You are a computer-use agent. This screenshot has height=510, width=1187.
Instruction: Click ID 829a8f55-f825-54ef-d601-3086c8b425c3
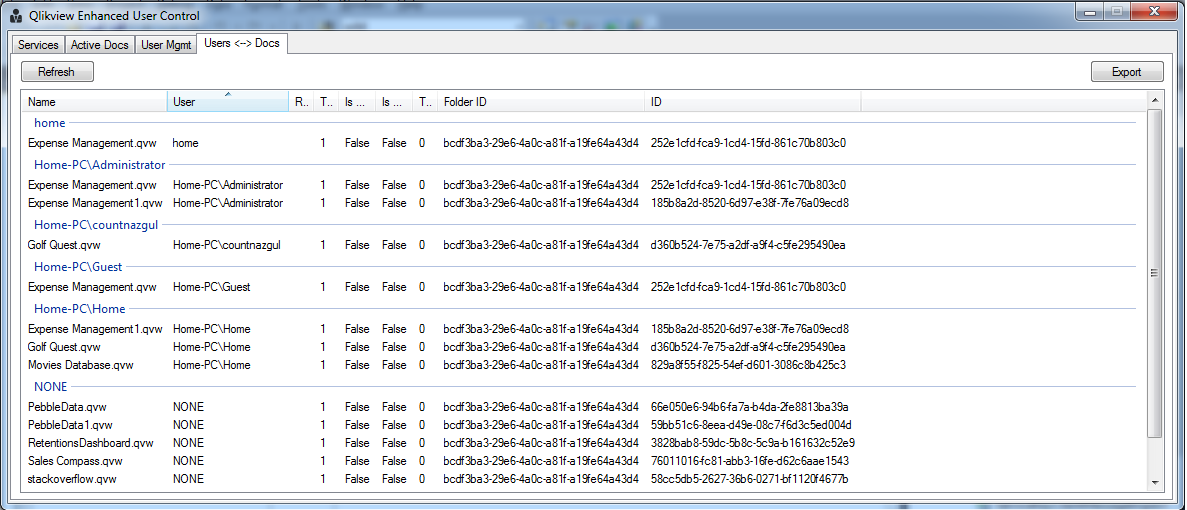coord(748,365)
